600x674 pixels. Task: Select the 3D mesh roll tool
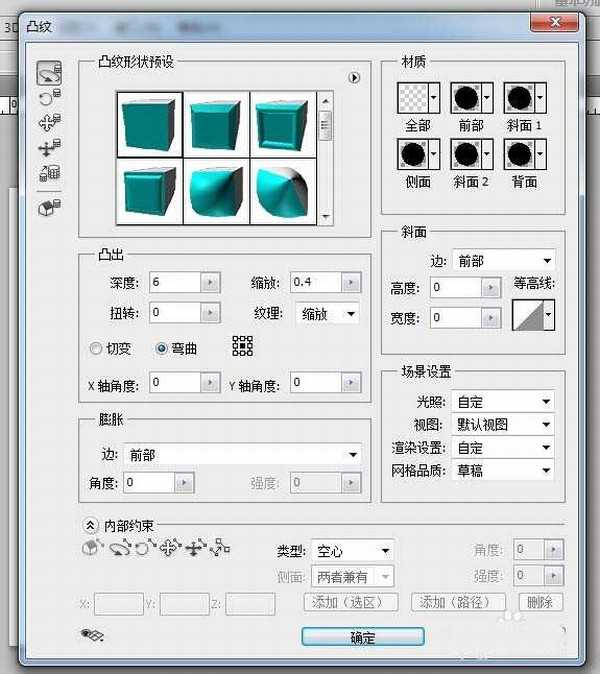coord(49,98)
